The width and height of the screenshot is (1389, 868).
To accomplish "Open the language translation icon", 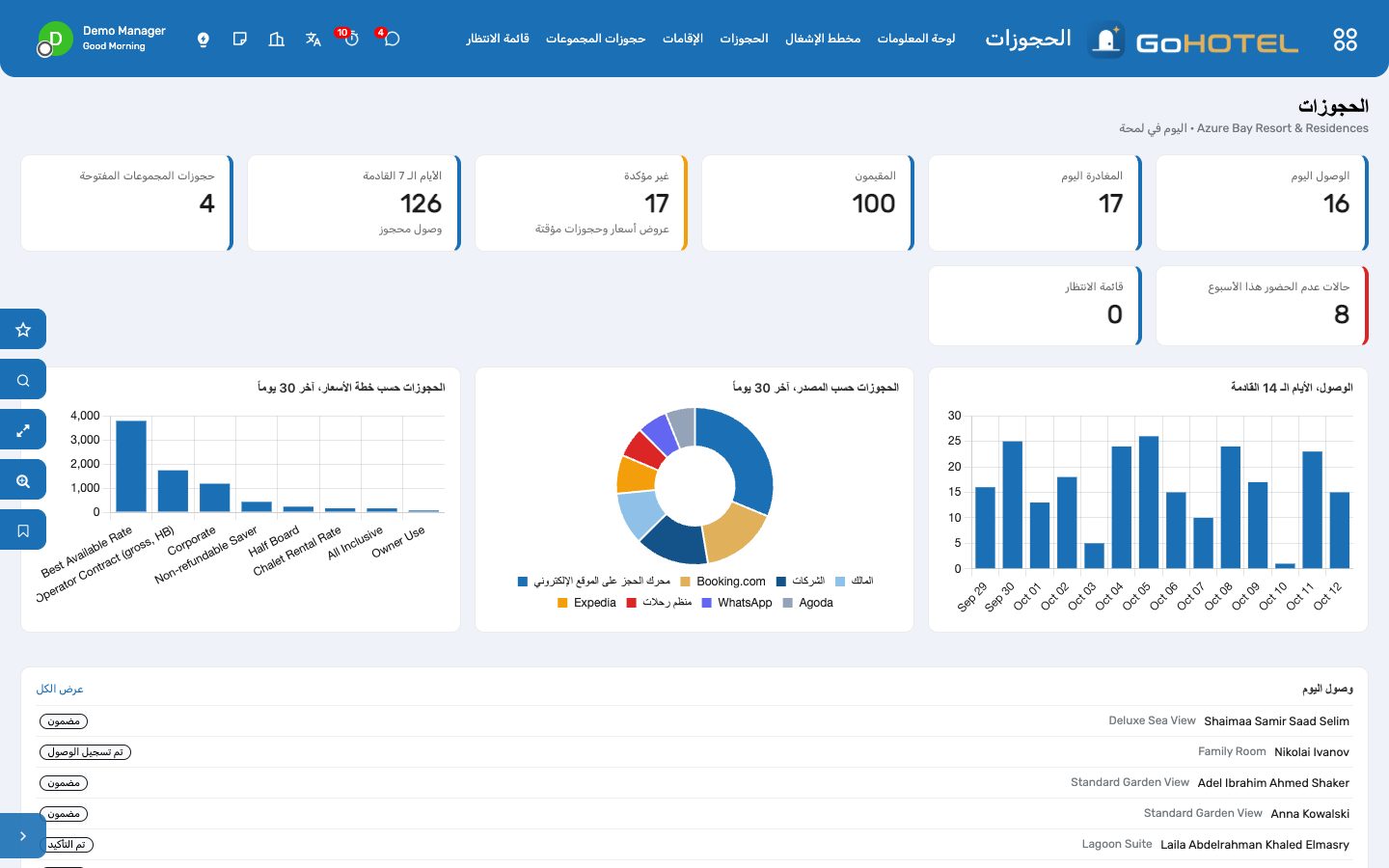I will (x=313, y=39).
